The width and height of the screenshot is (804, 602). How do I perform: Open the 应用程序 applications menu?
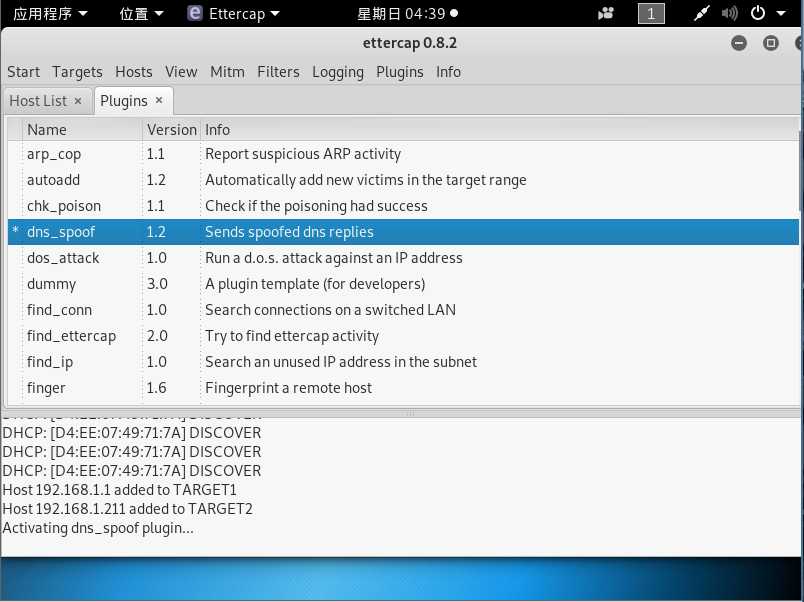(50, 13)
